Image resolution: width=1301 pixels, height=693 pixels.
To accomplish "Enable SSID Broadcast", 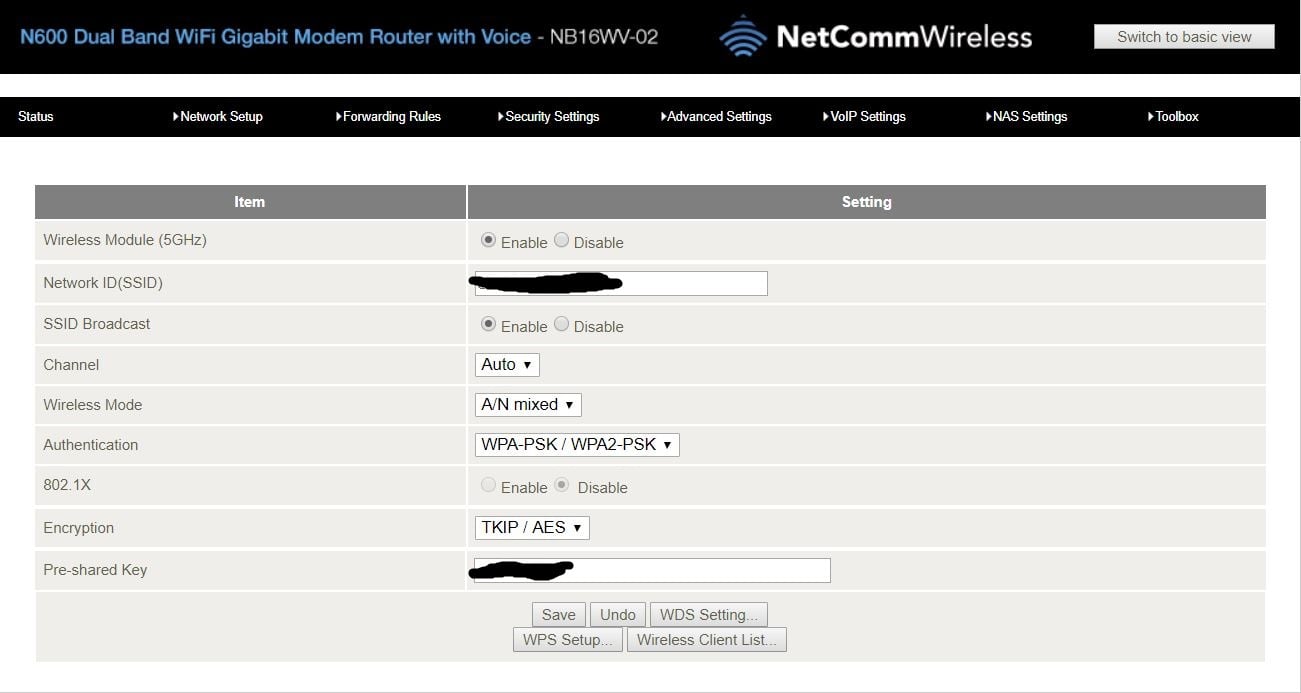I will 488,325.
